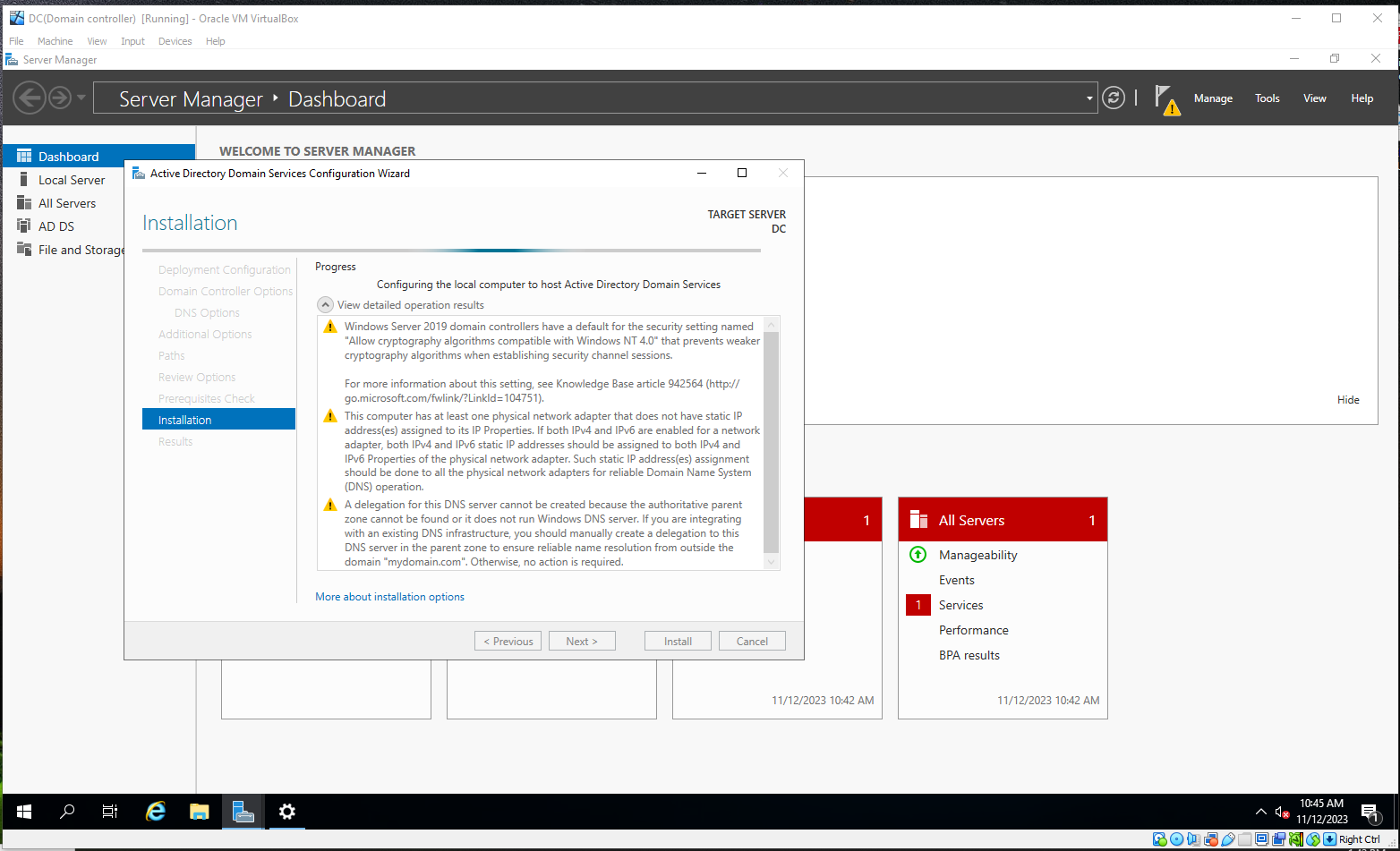1400x851 pixels.
Task: Open File Explorer from the taskbar
Action: pyautogui.click(x=199, y=812)
